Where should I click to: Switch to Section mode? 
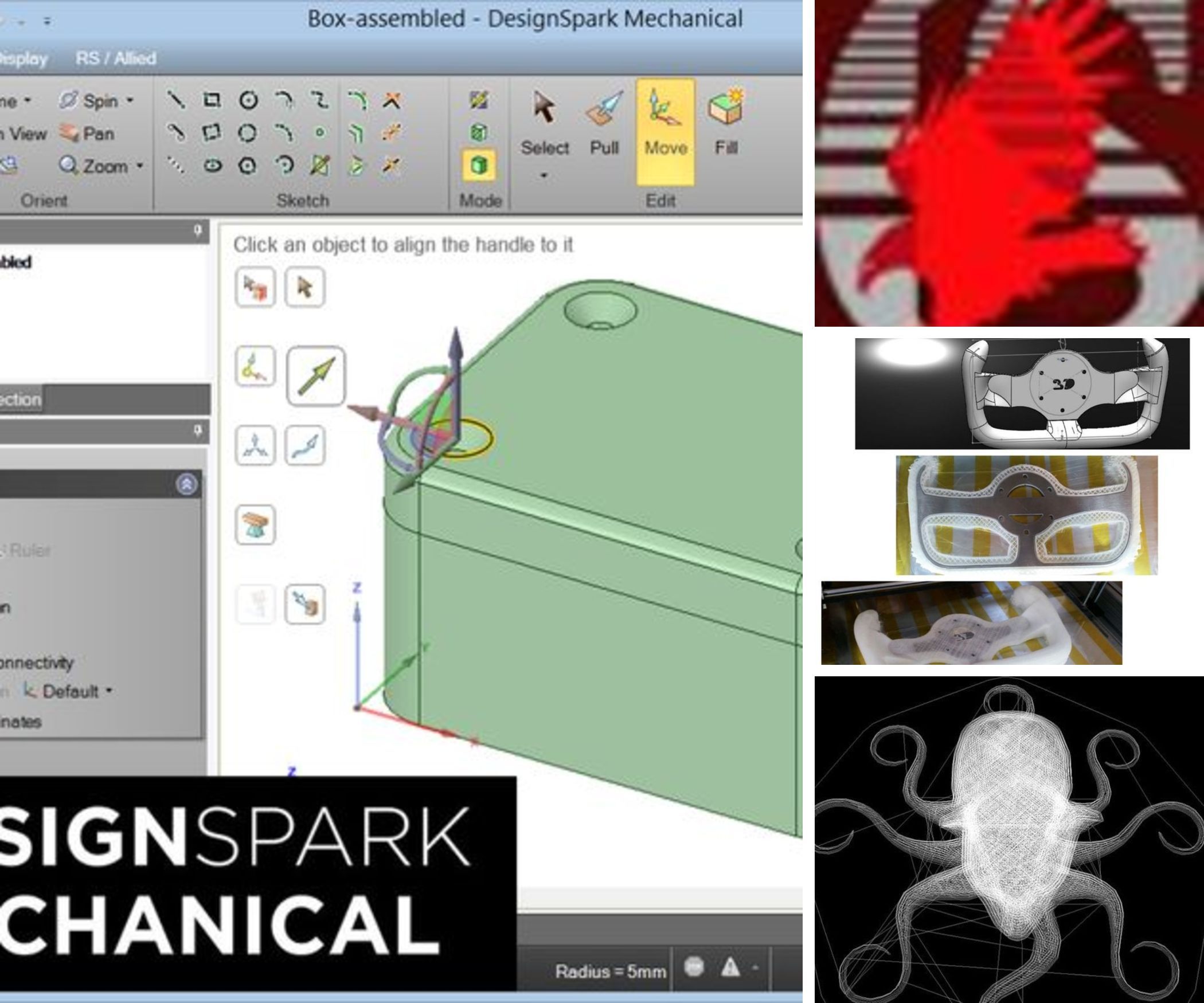479,134
